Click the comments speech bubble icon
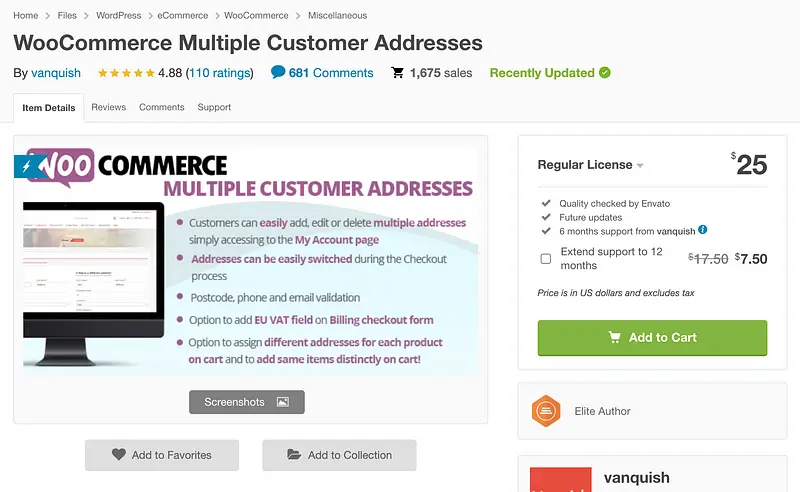 pyautogui.click(x=278, y=73)
